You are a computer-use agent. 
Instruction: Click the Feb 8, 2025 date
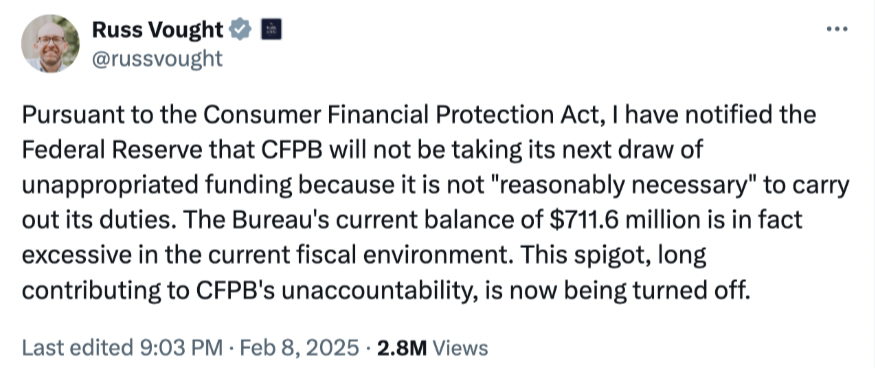pos(299,348)
